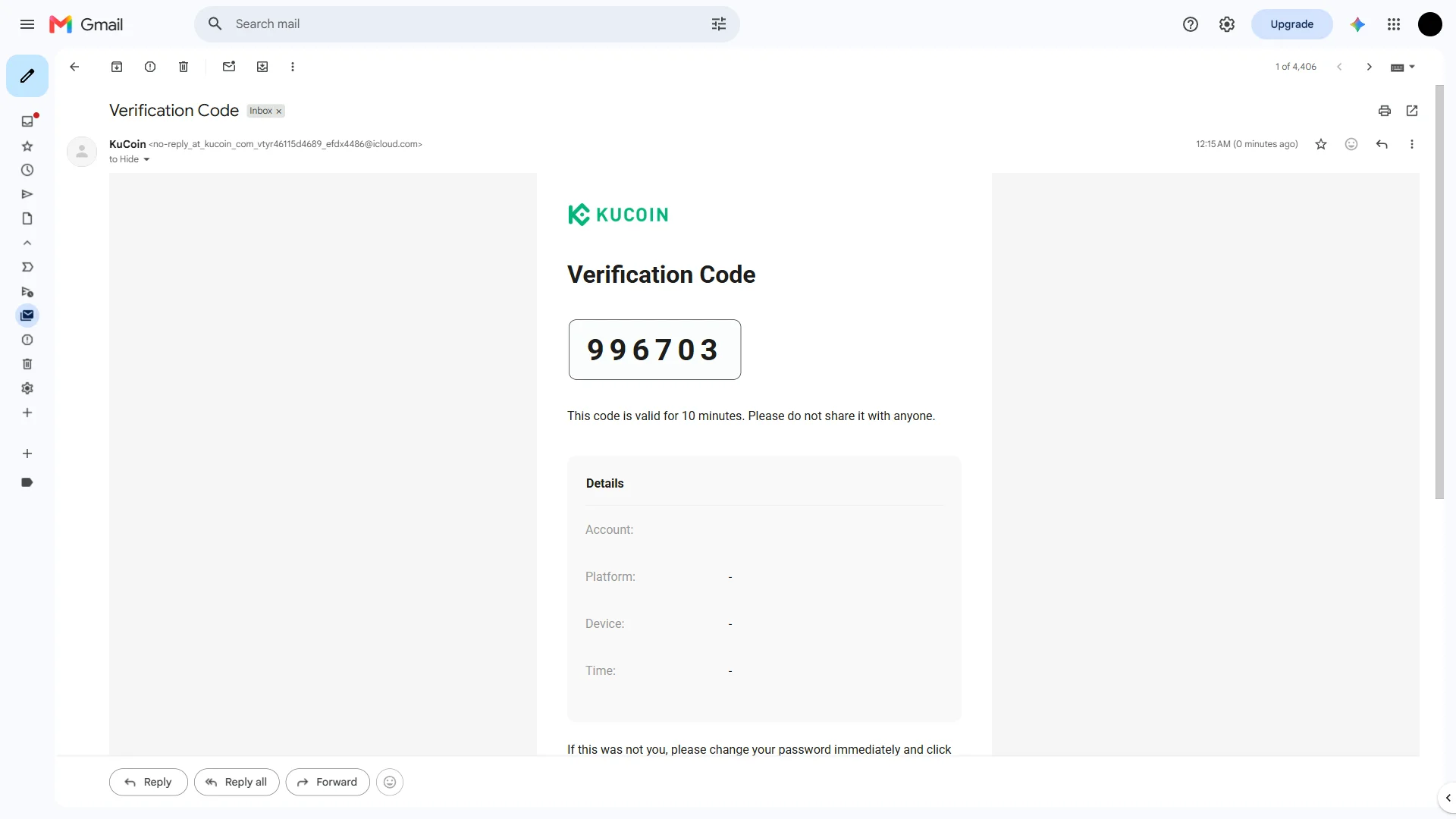Open Drafts in sidebar
The image size is (1456, 819).
[27, 218]
